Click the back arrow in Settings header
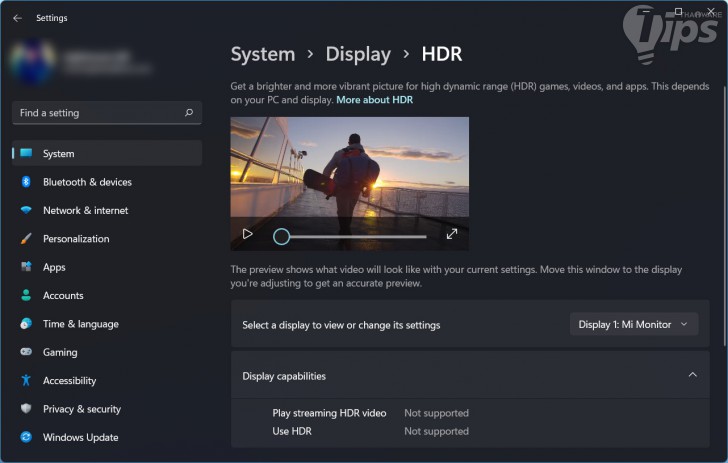 coord(18,18)
